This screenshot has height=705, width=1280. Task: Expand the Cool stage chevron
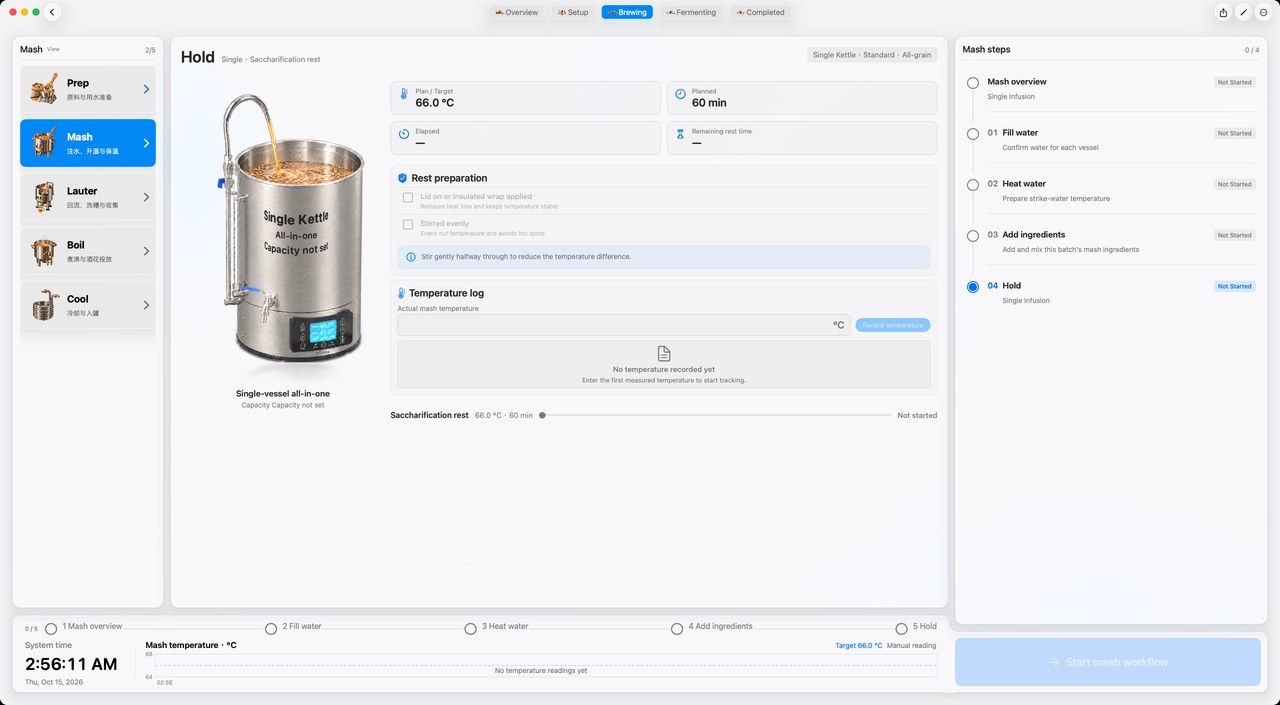pyautogui.click(x=146, y=305)
